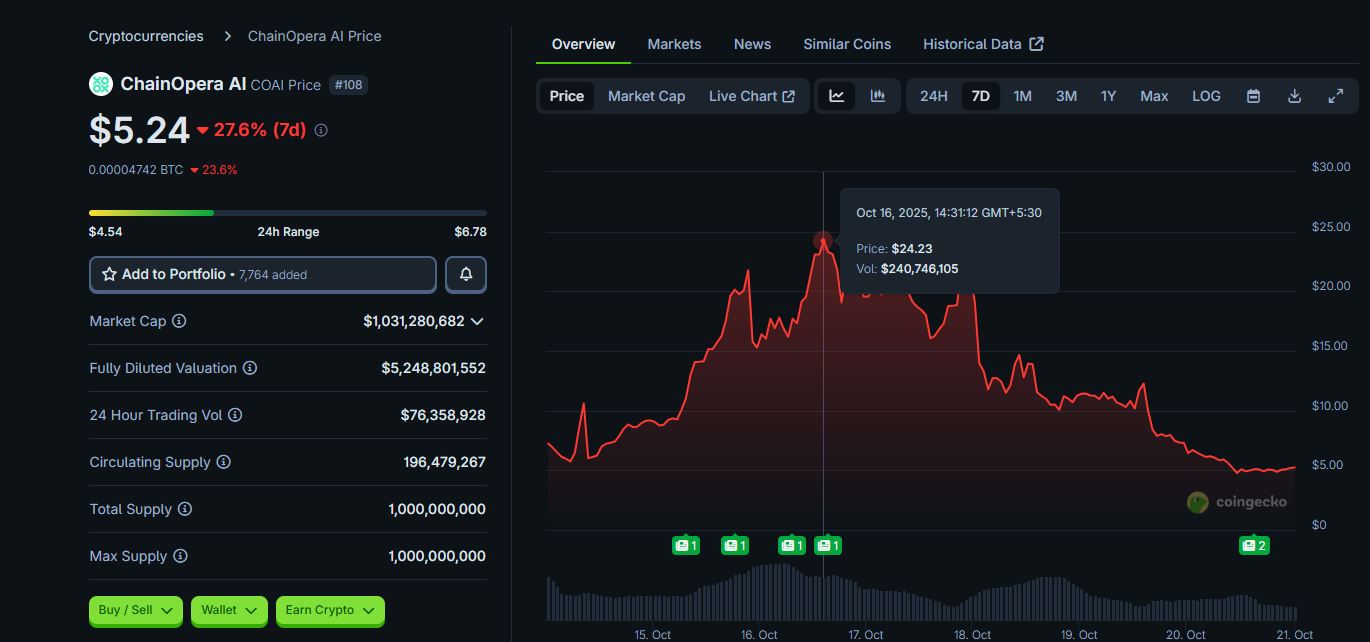Download chart data via download icon
The height and width of the screenshot is (642, 1370).
click(1294, 96)
